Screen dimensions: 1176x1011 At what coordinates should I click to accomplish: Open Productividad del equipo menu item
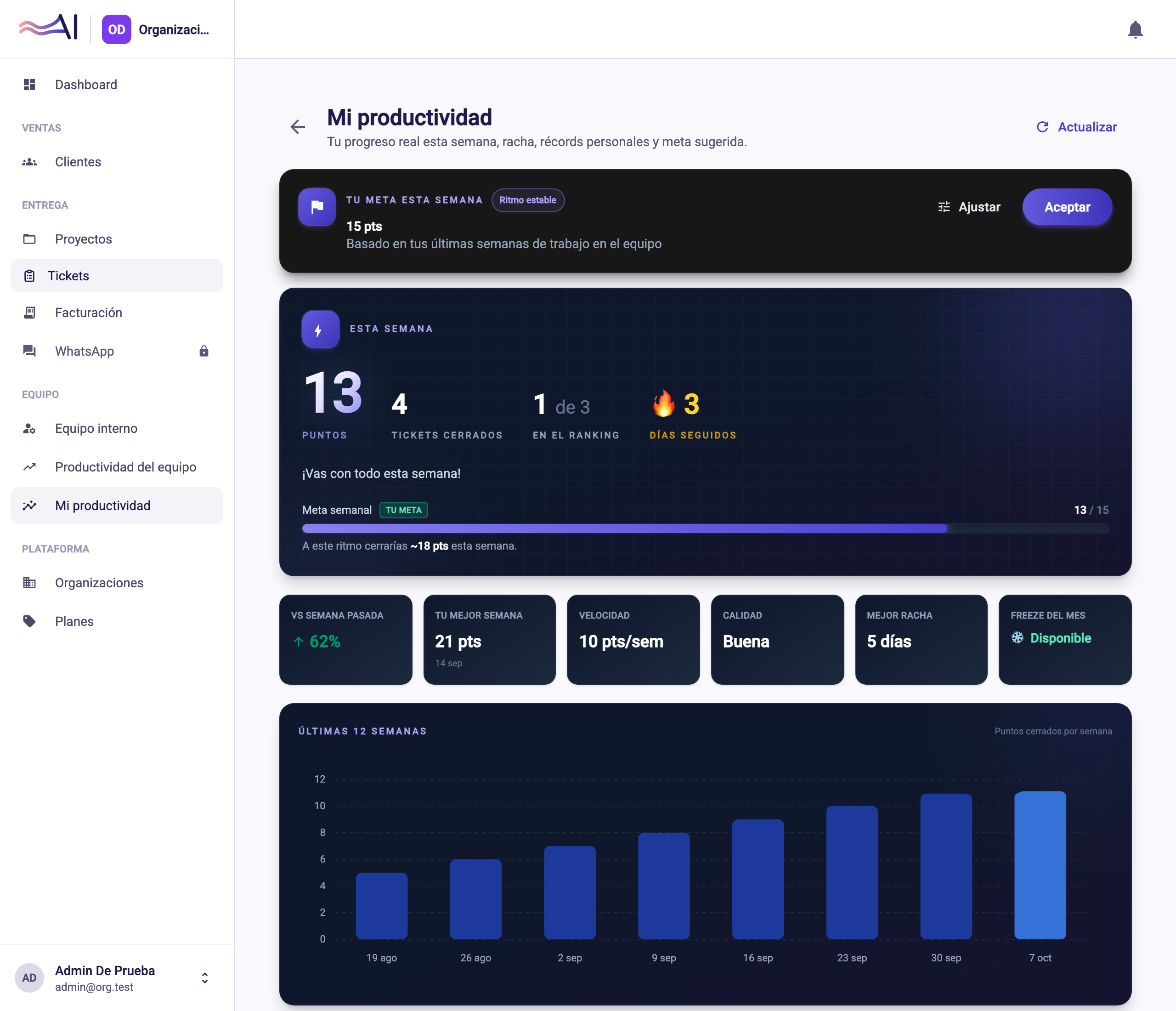pos(117,467)
